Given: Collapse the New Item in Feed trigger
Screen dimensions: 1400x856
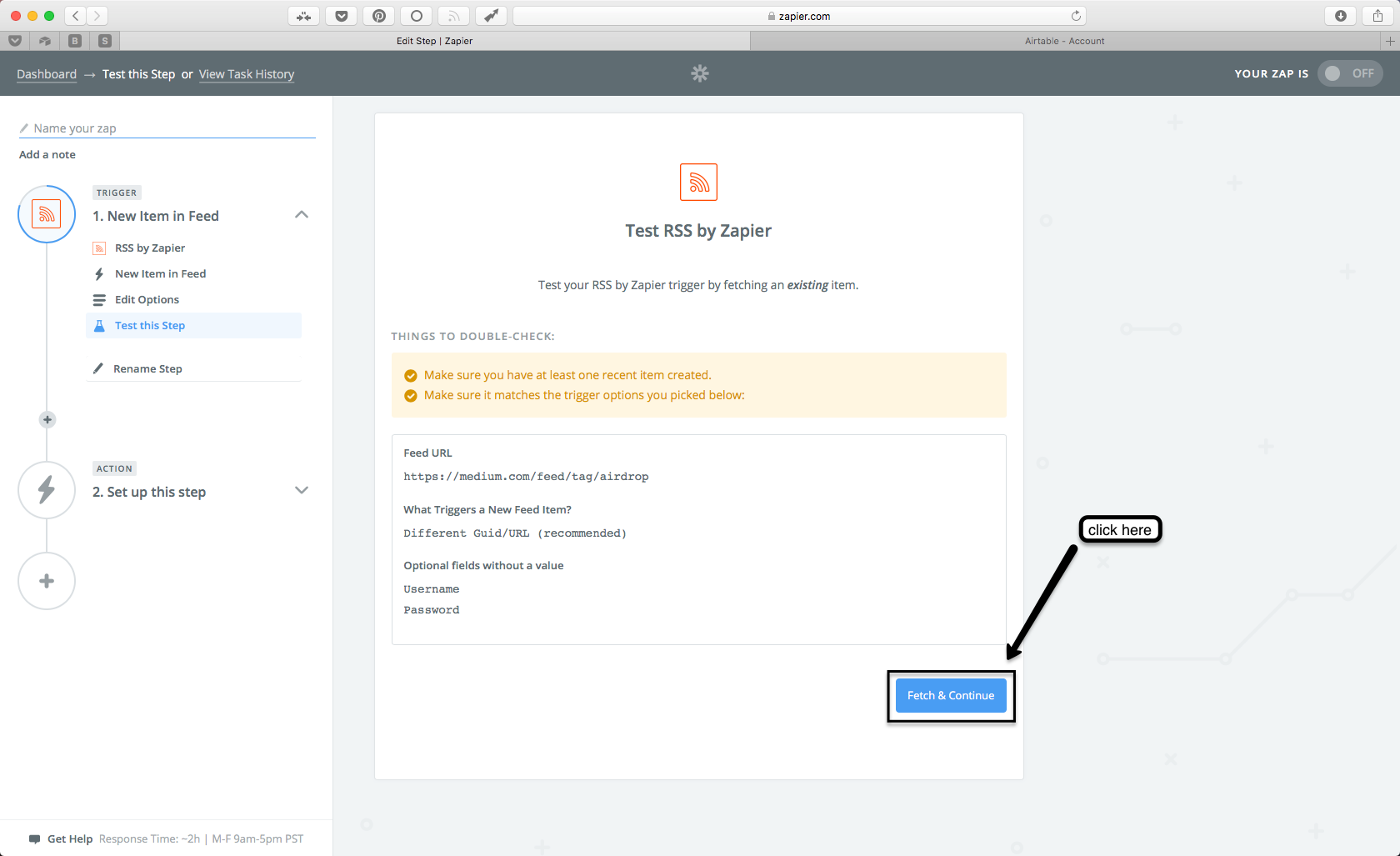Looking at the screenshot, I should 302,215.
